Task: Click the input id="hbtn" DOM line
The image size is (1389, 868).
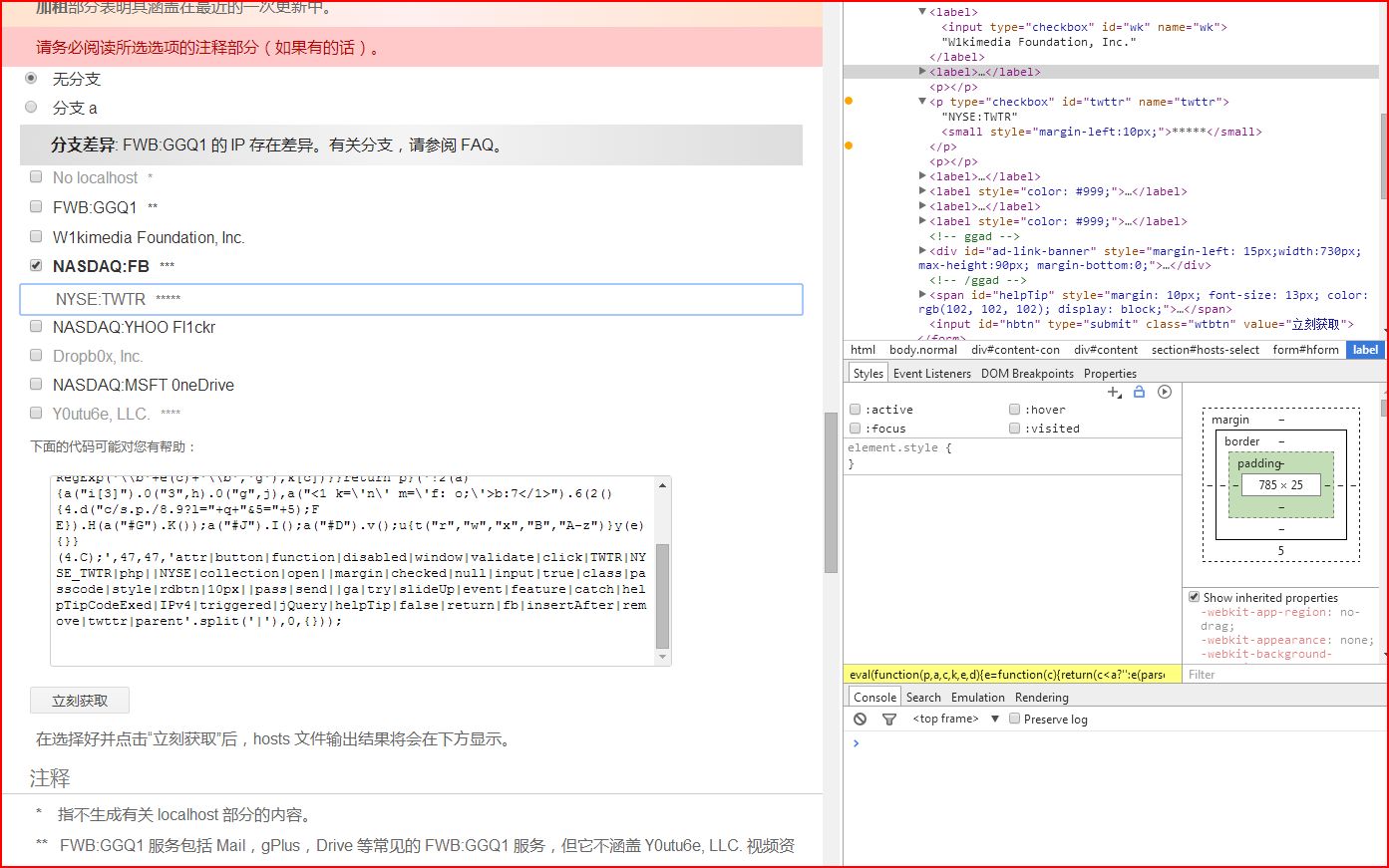Action: tap(1142, 324)
